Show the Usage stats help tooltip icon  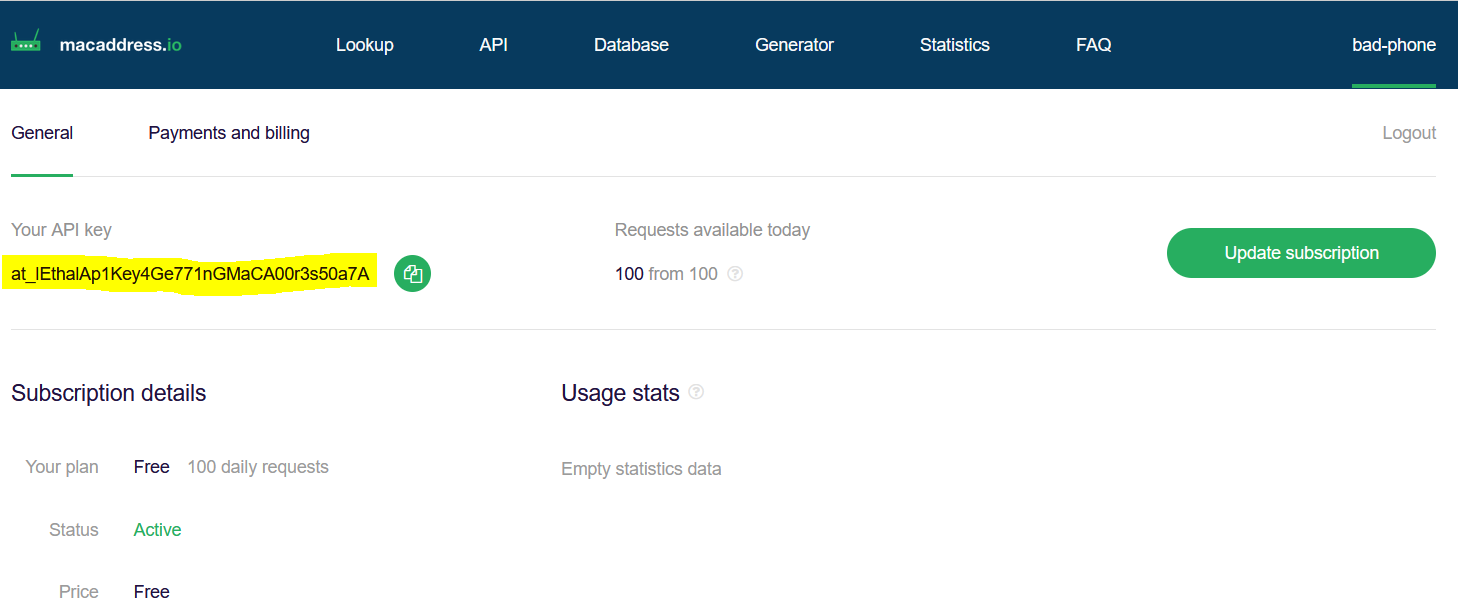696,392
